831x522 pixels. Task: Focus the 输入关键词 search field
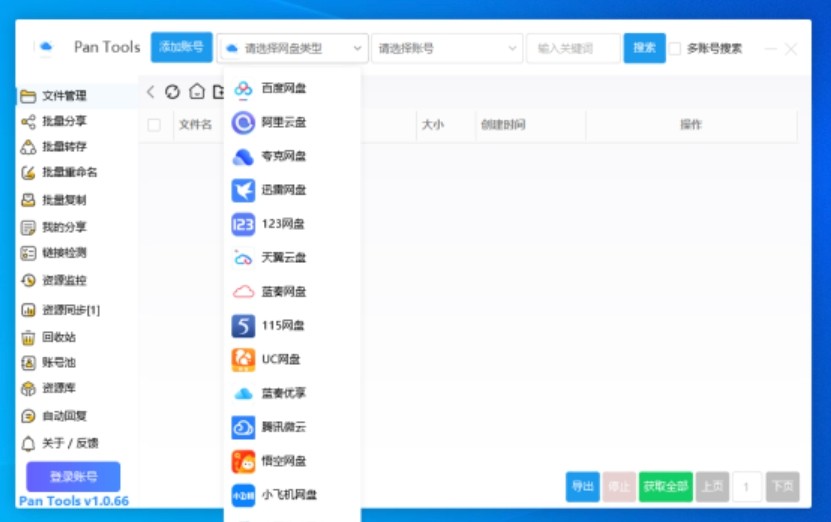(573, 48)
